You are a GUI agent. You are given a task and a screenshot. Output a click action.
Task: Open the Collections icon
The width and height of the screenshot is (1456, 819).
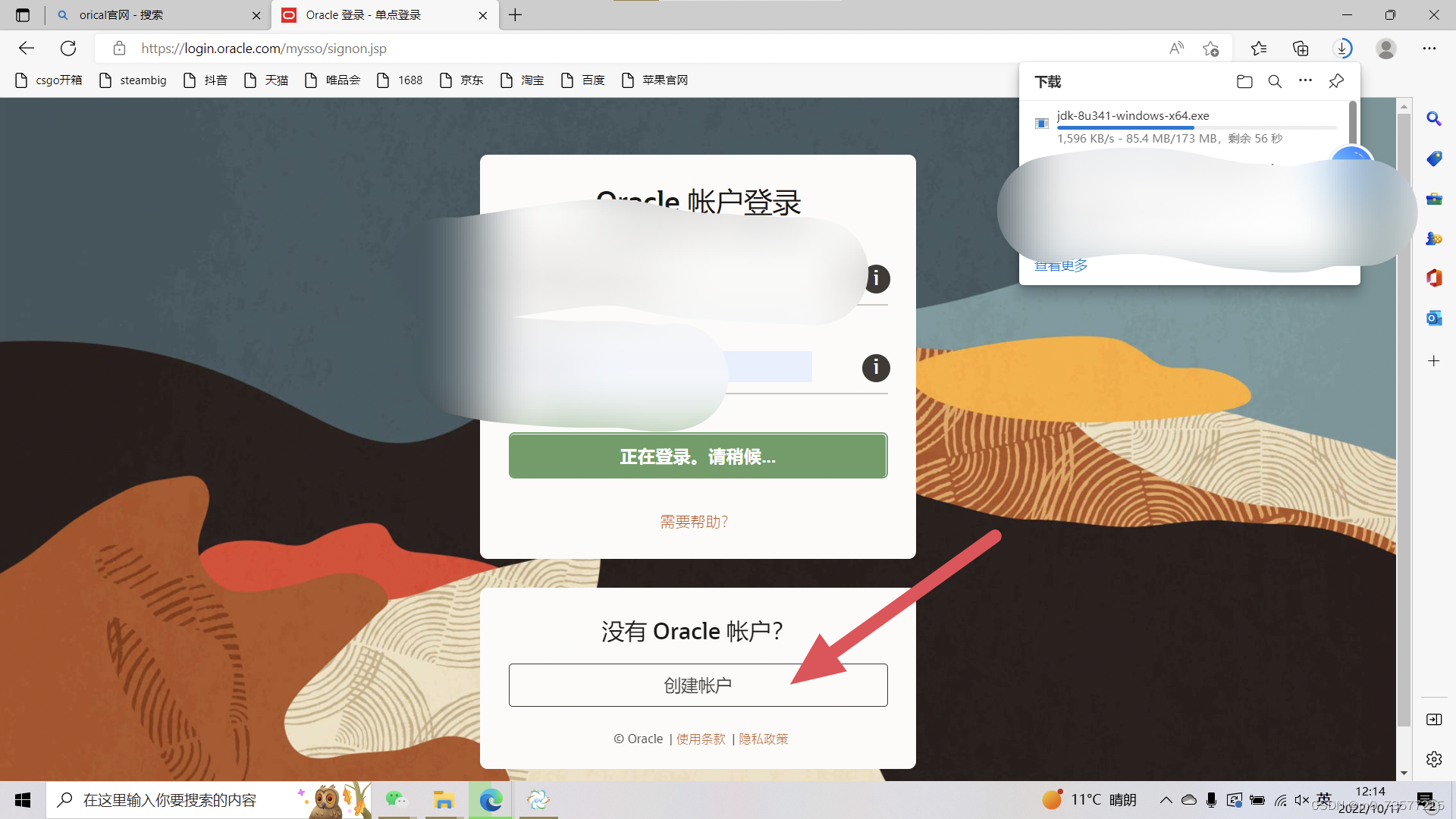pos(1301,49)
